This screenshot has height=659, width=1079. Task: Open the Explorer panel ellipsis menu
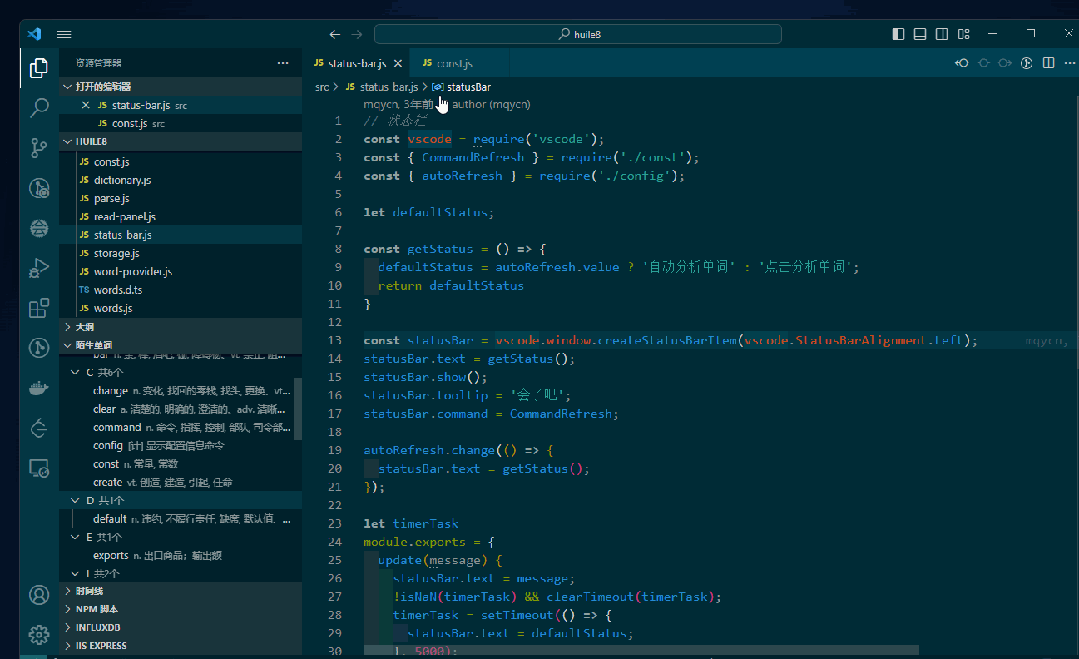283,63
